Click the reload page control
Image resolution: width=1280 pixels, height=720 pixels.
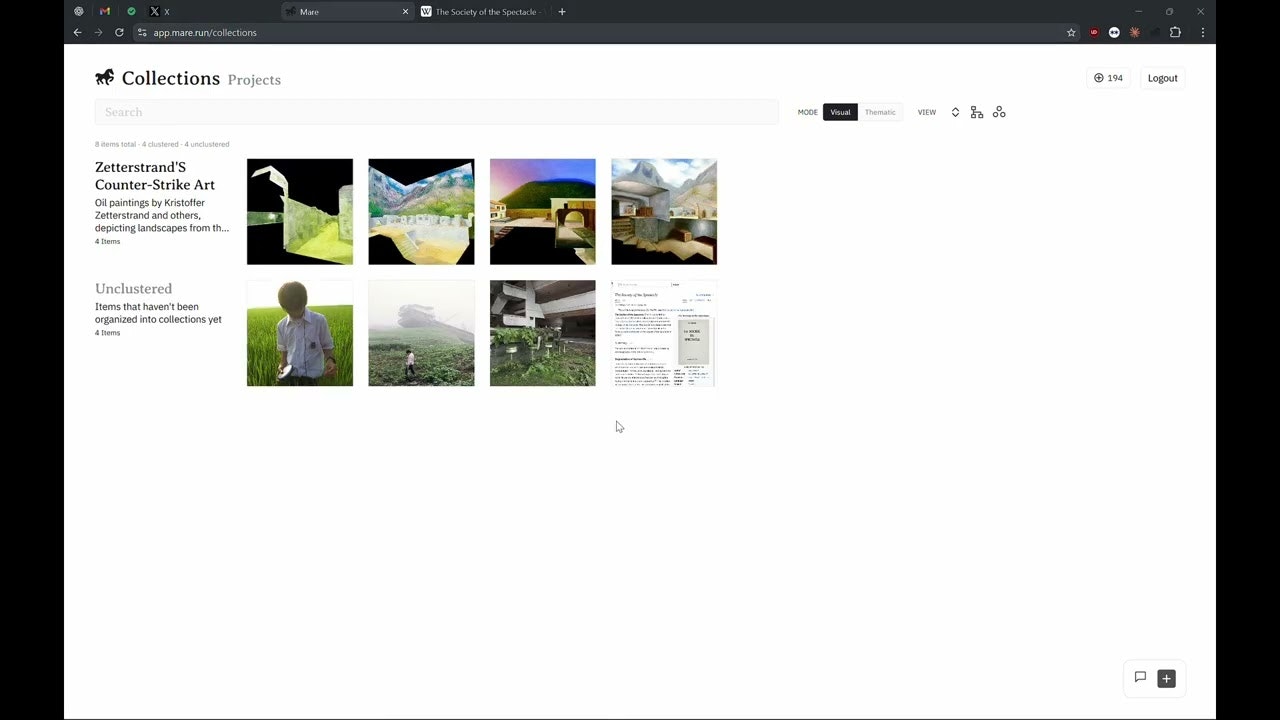tap(119, 32)
